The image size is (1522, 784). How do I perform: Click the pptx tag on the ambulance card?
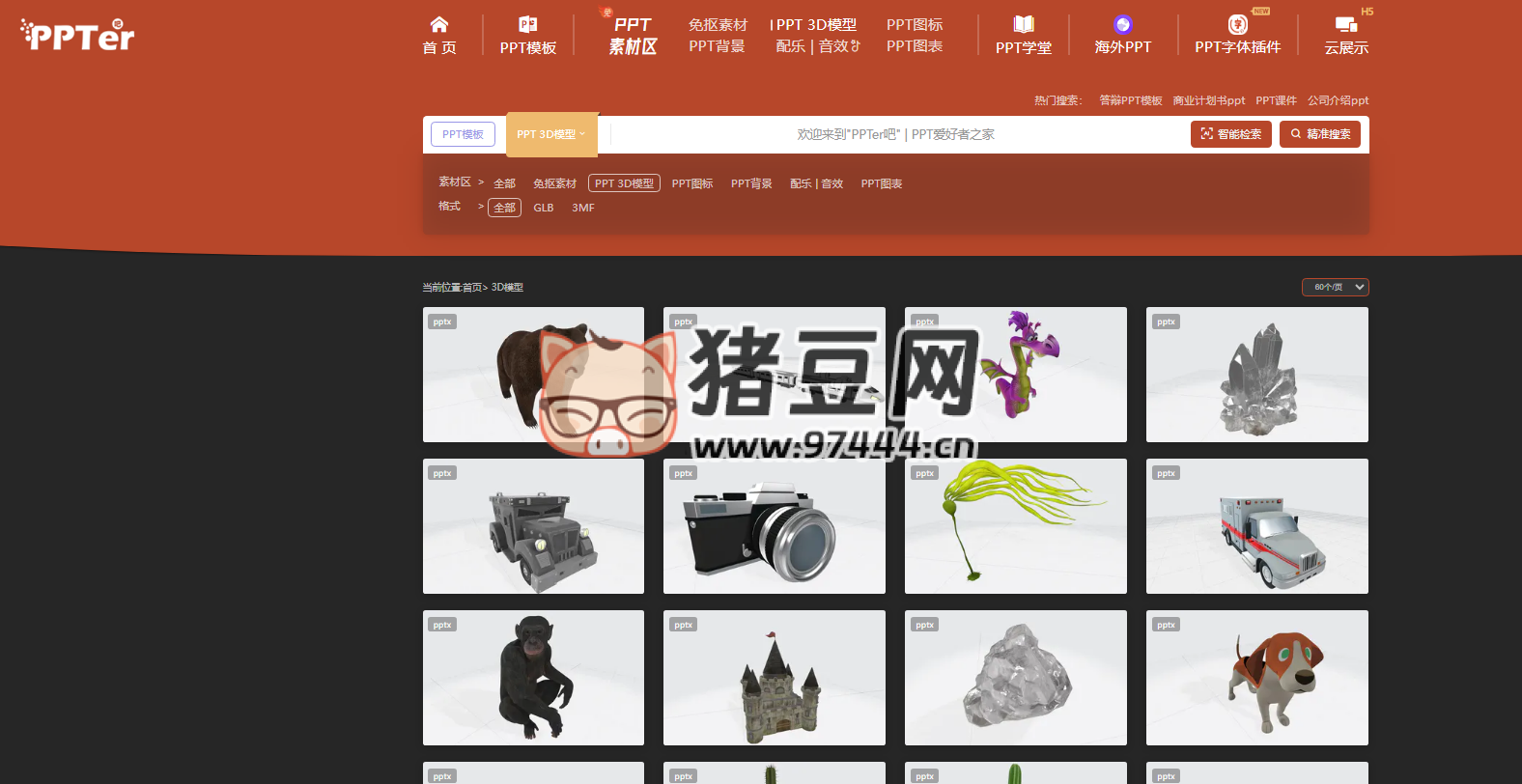1167,473
